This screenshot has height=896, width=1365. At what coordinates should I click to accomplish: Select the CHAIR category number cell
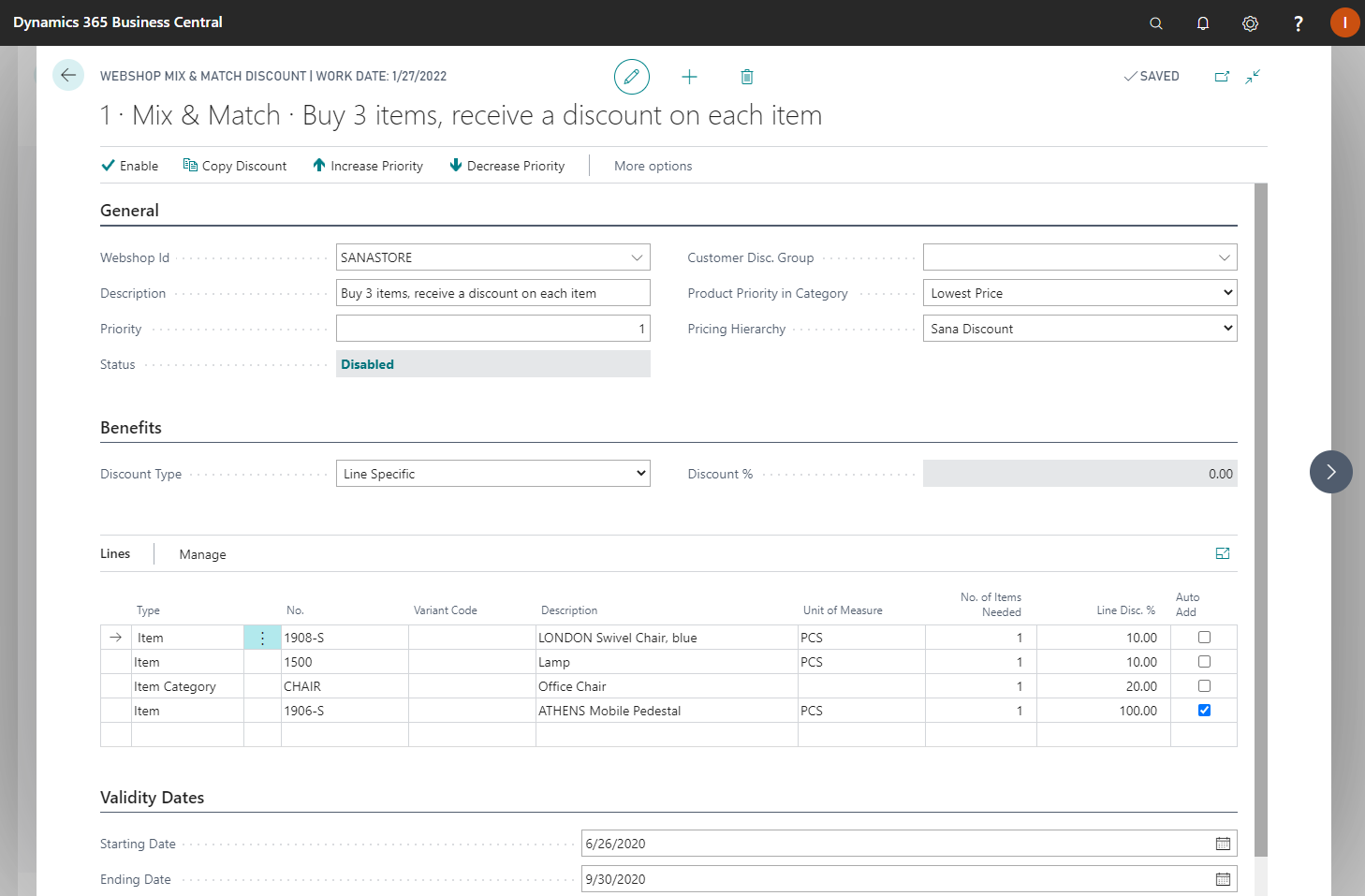click(x=345, y=686)
